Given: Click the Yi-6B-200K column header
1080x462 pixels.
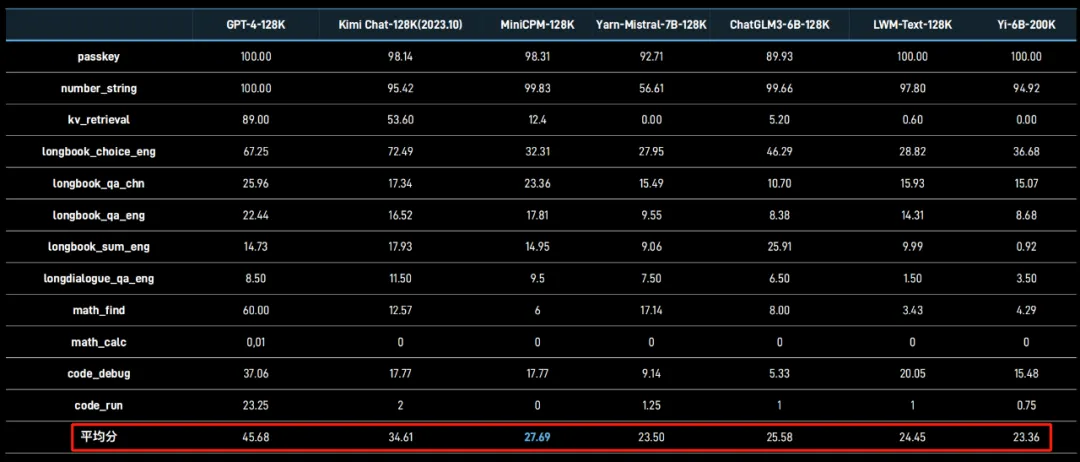Looking at the screenshot, I should click(1026, 25).
